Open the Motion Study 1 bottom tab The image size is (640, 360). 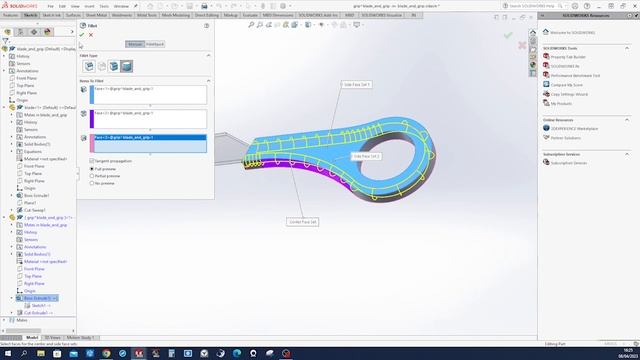[x=80, y=338]
